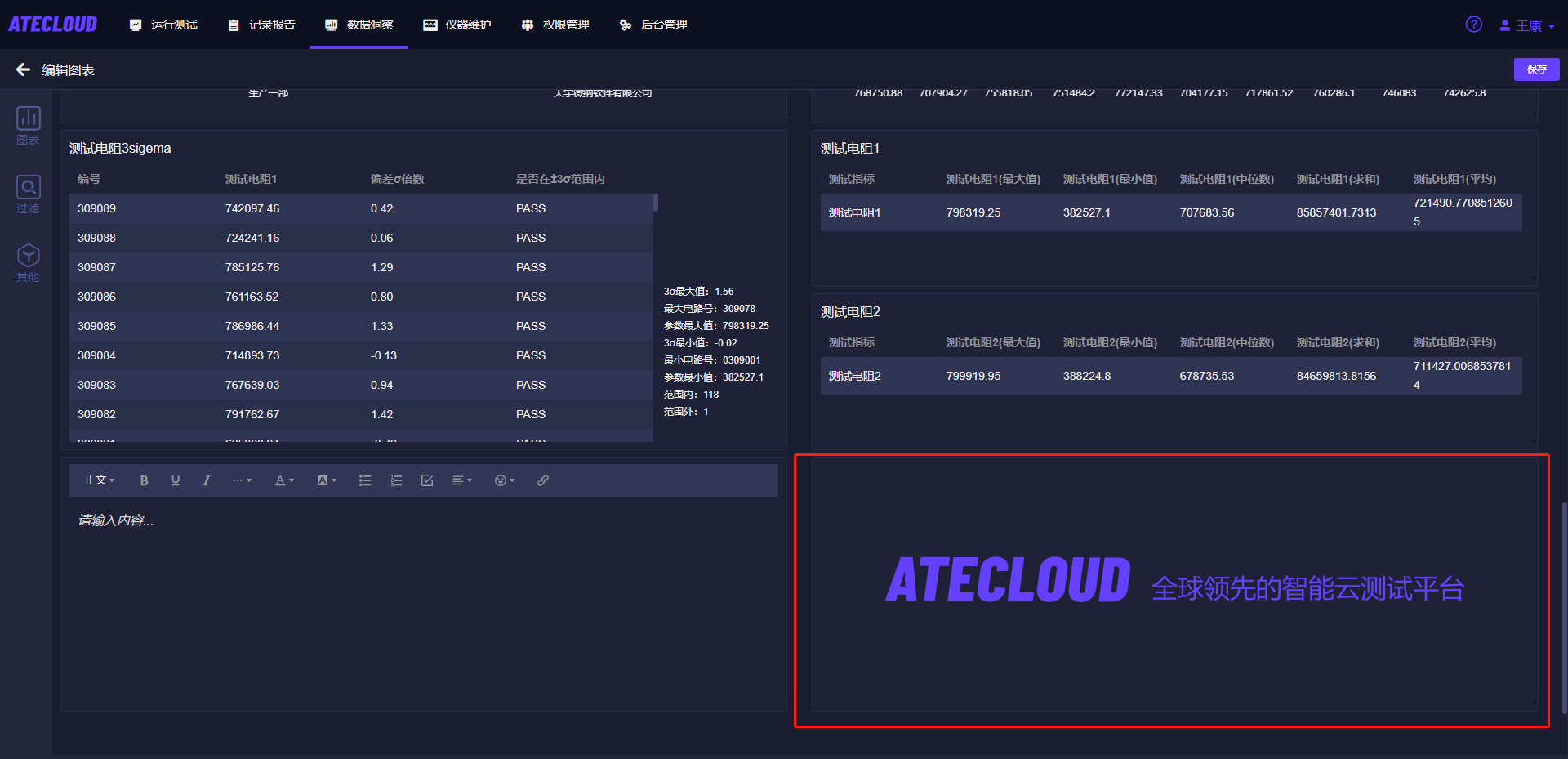Click the 范围外: 1 statistic
Image resolution: width=1568 pixels, height=759 pixels.
[686, 412]
